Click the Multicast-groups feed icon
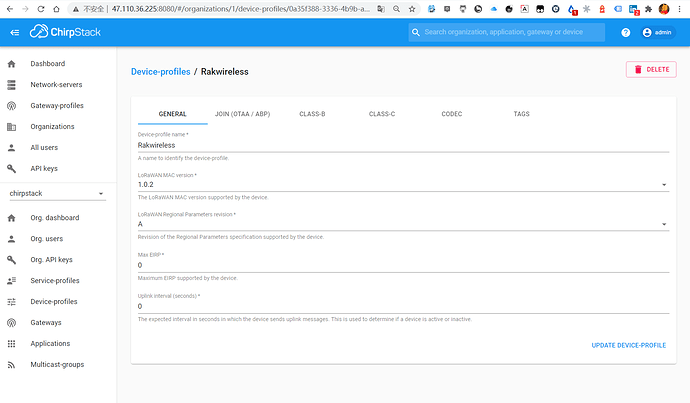The image size is (690, 403). pyautogui.click(x=12, y=364)
